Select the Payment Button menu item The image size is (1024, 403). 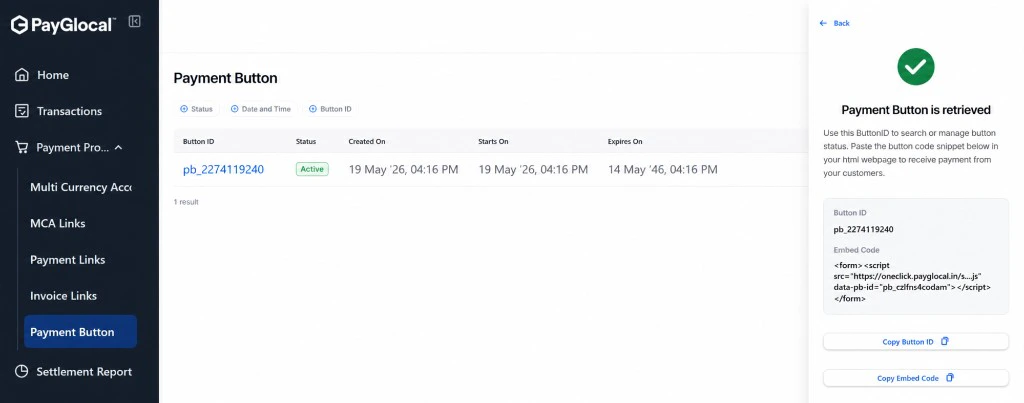pyautogui.click(x=80, y=332)
